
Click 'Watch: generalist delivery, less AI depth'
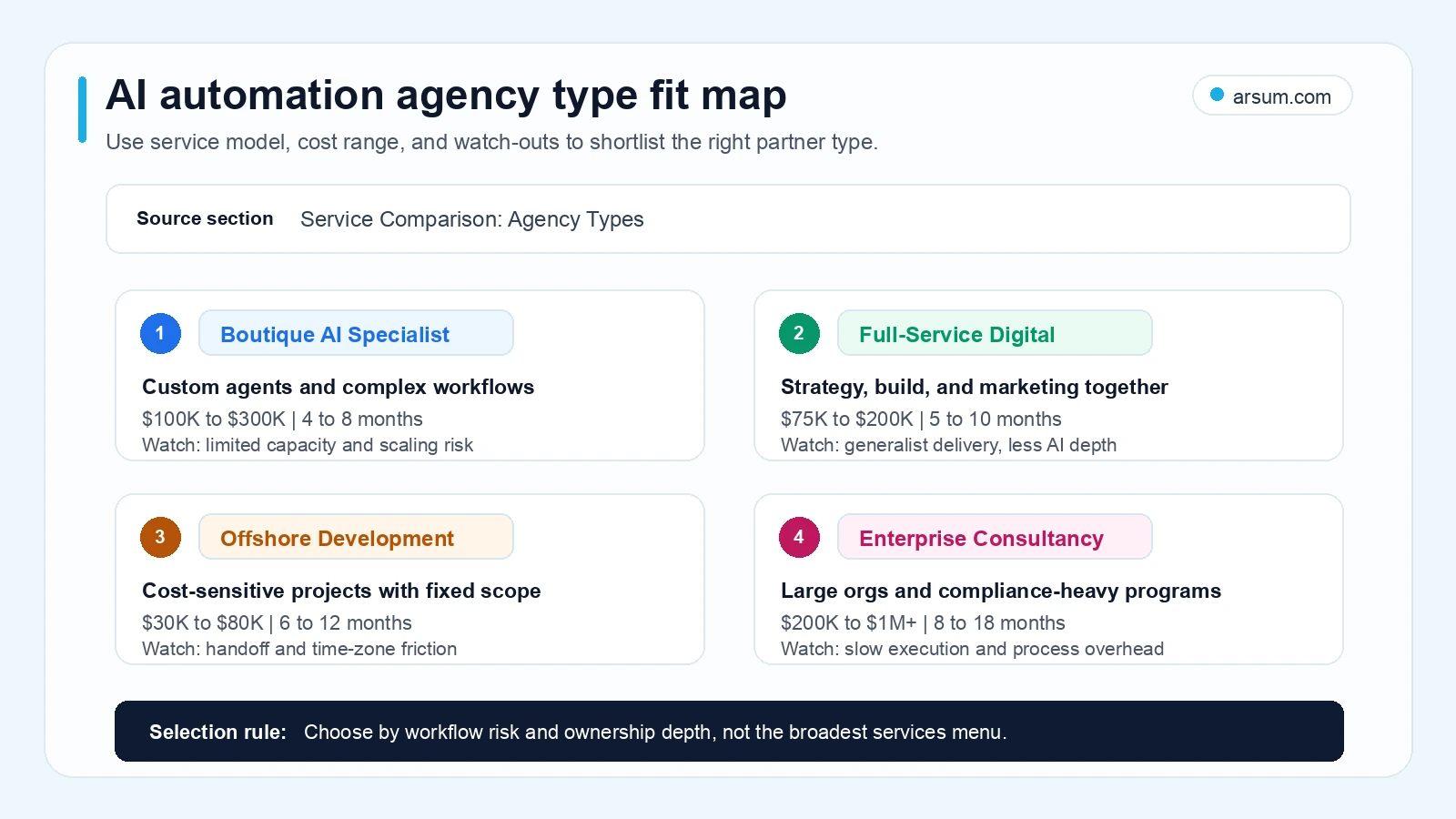(x=948, y=445)
